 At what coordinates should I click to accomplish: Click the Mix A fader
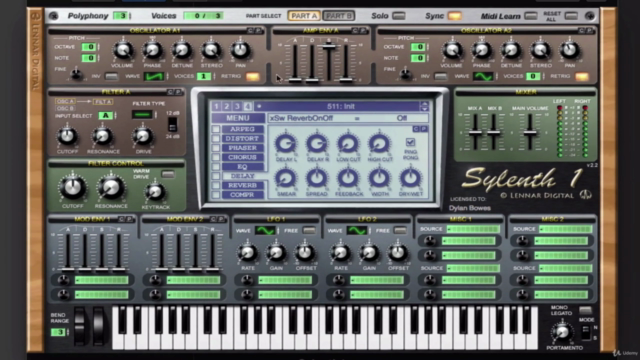click(x=475, y=131)
